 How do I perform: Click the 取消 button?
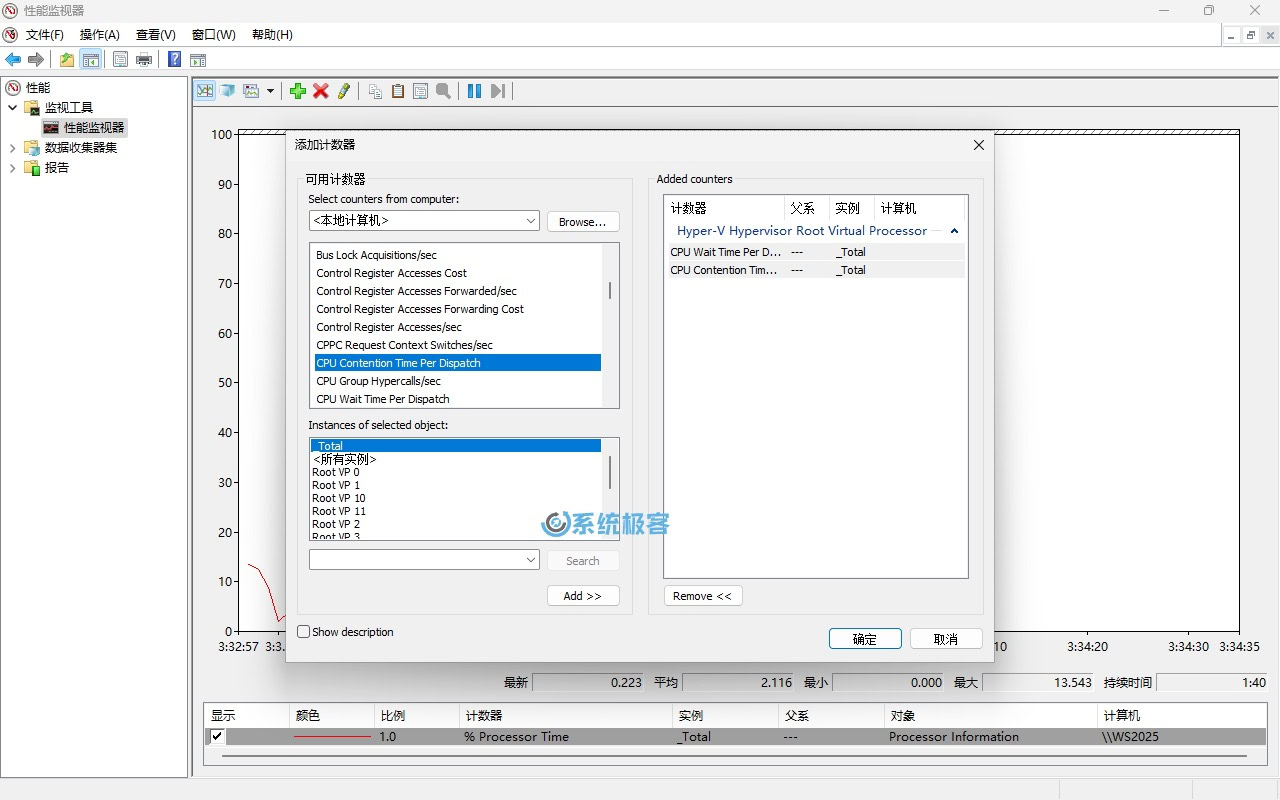click(946, 639)
